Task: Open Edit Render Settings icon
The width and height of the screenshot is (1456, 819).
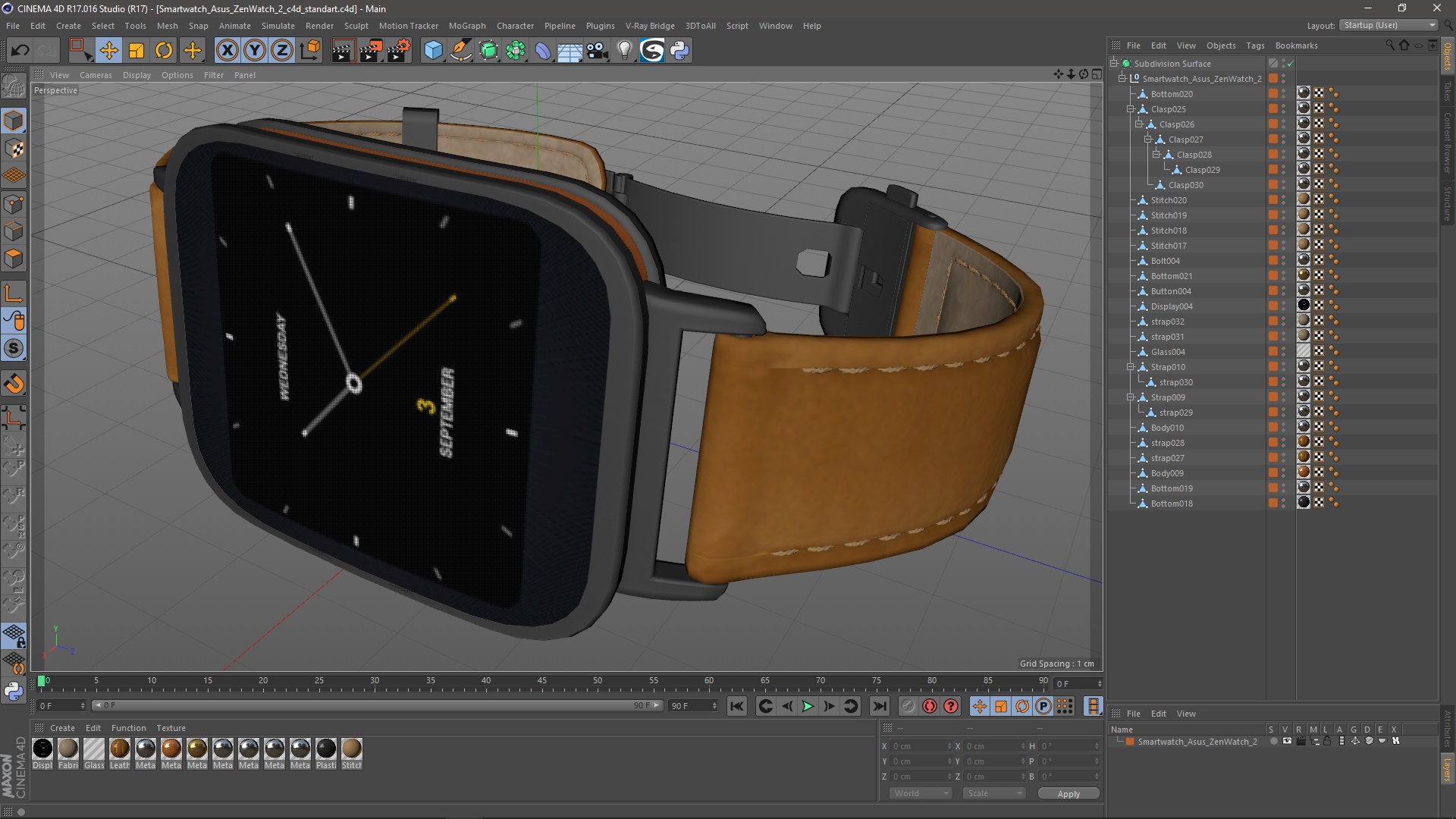Action: coord(399,51)
